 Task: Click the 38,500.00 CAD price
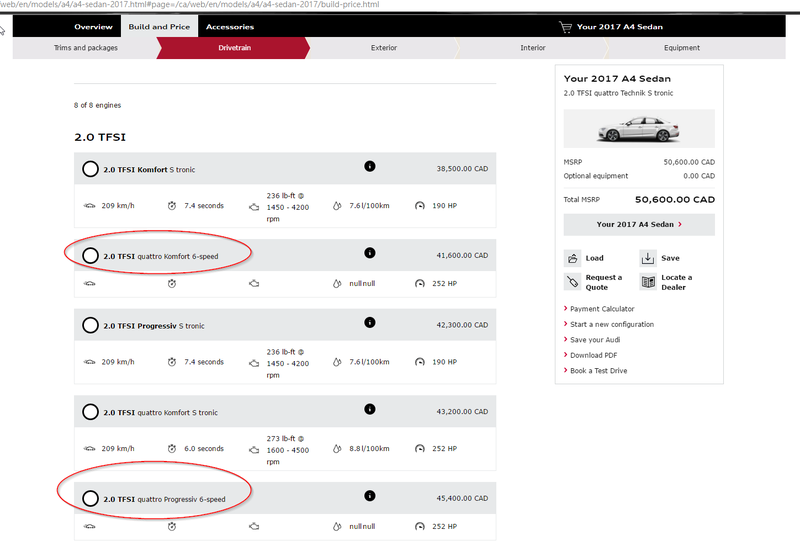pyautogui.click(x=462, y=168)
